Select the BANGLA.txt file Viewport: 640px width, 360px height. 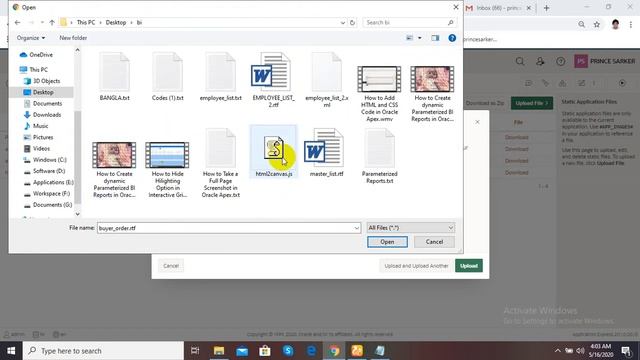[114, 77]
